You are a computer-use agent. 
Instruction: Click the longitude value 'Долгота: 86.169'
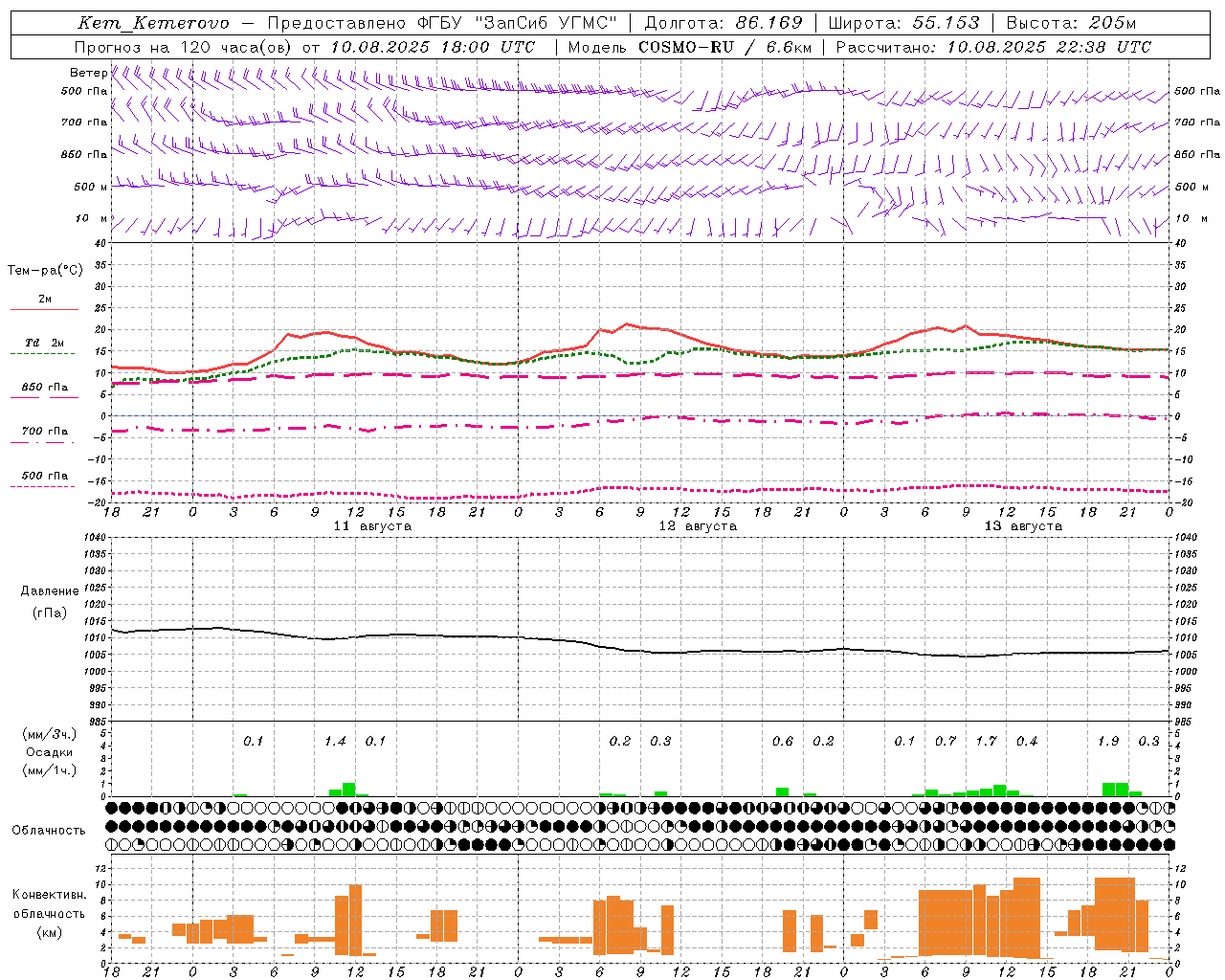click(724, 23)
